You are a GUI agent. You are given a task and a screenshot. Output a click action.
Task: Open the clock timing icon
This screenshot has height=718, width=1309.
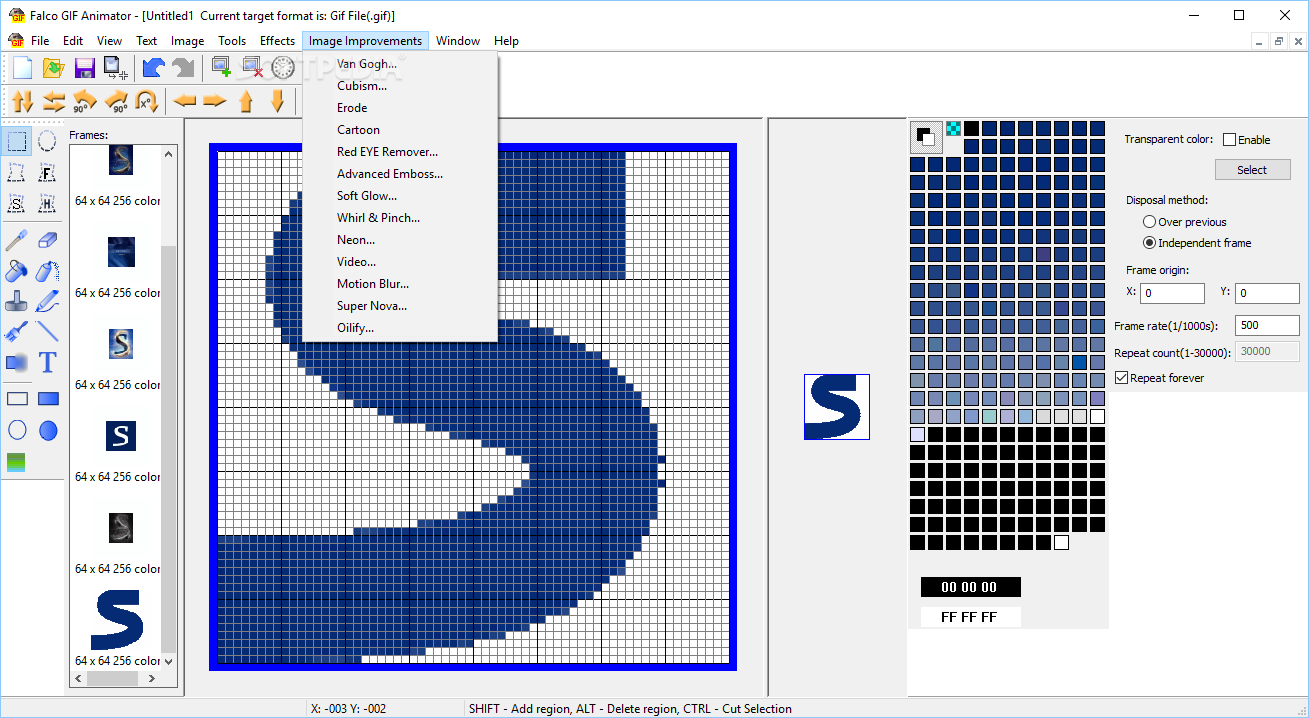click(x=283, y=68)
